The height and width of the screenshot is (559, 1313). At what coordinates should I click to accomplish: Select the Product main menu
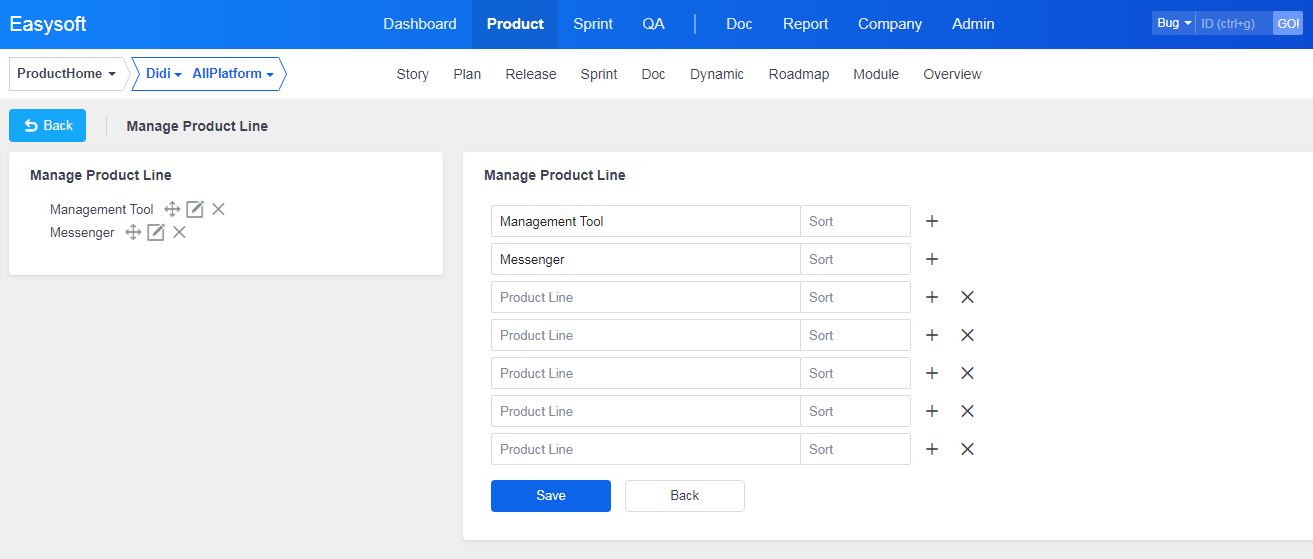[x=515, y=24]
